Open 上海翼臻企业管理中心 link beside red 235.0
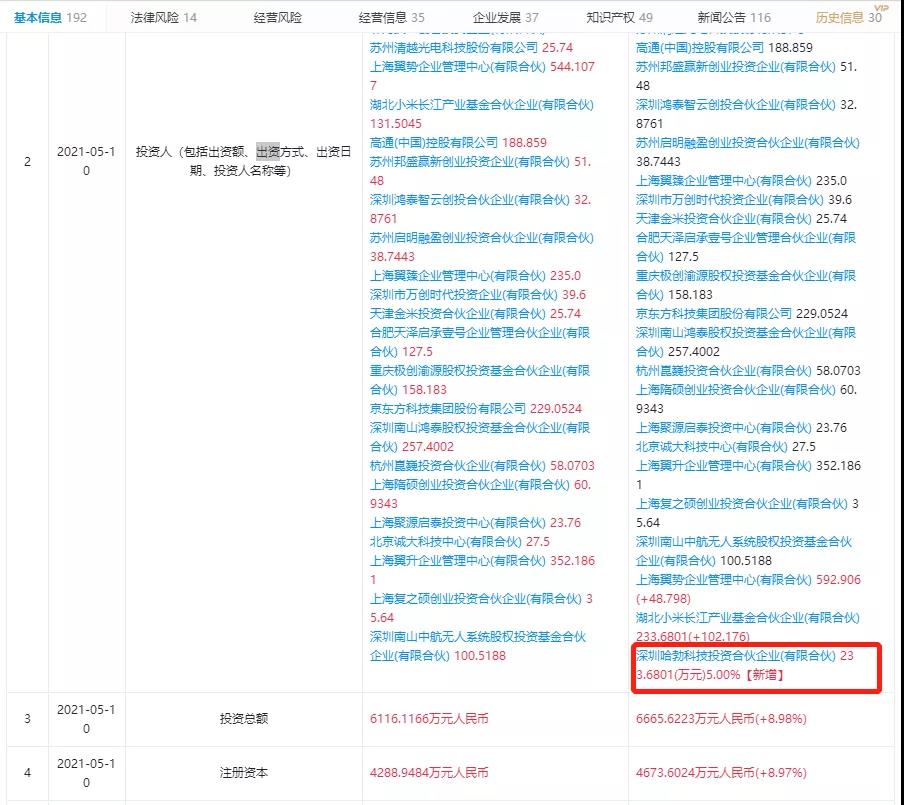 [457, 276]
